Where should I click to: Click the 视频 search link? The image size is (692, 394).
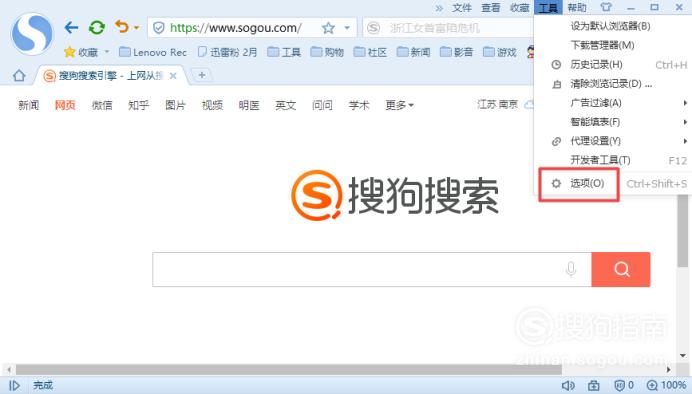point(212,105)
